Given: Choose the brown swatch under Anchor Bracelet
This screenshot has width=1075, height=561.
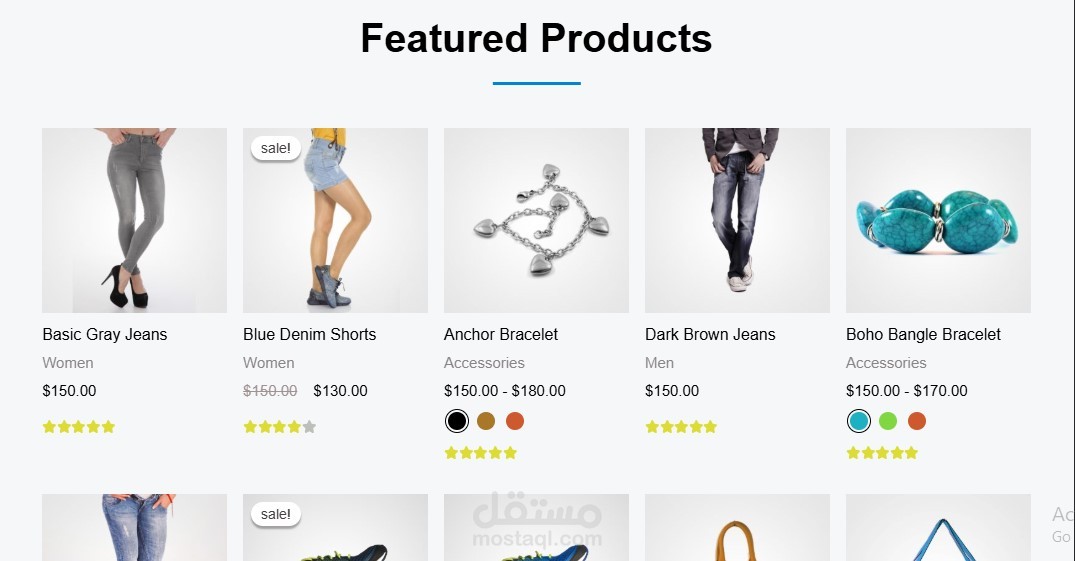Looking at the screenshot, I should pyautogui.click(x=486, y=420).
